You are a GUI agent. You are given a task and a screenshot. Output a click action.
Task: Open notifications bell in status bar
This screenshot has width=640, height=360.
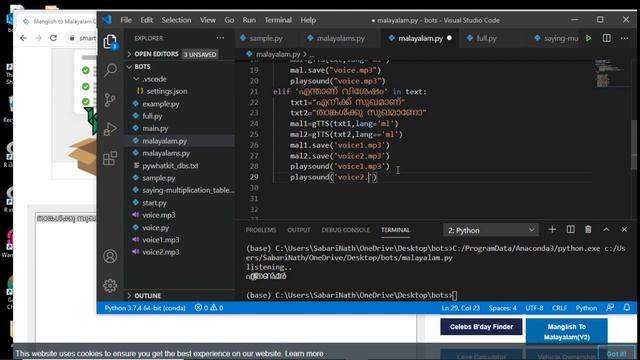pyautogui.click(x=627, y=307)
